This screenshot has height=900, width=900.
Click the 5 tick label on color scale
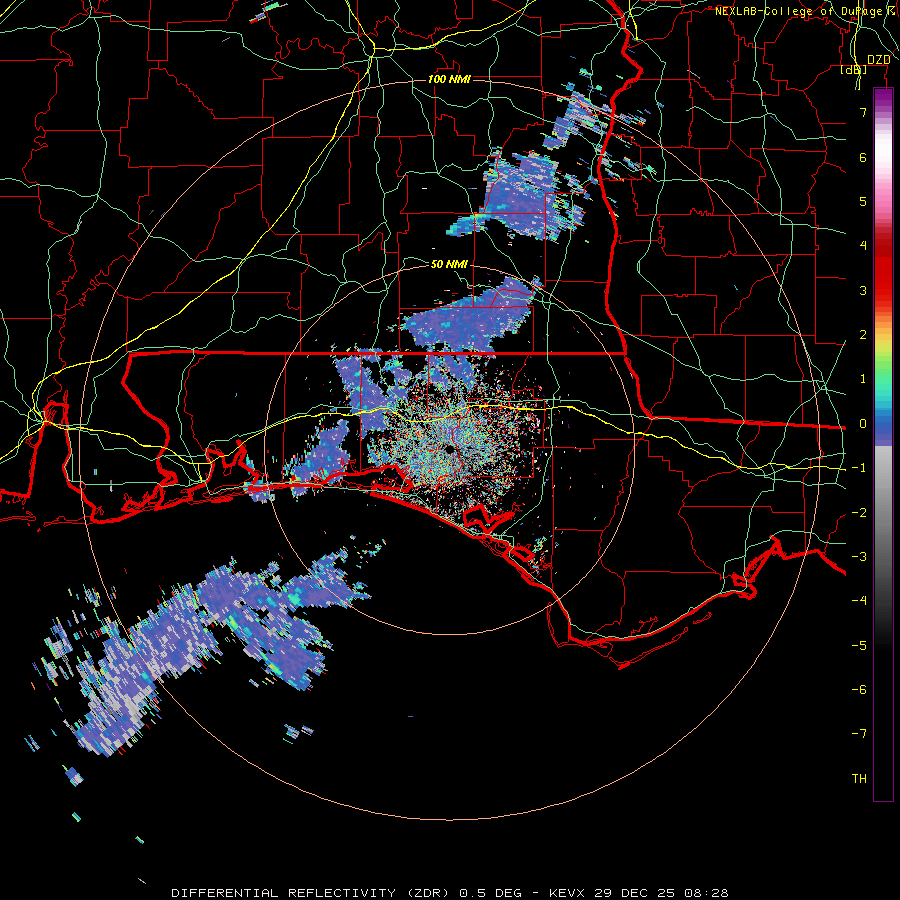[863, 201]
